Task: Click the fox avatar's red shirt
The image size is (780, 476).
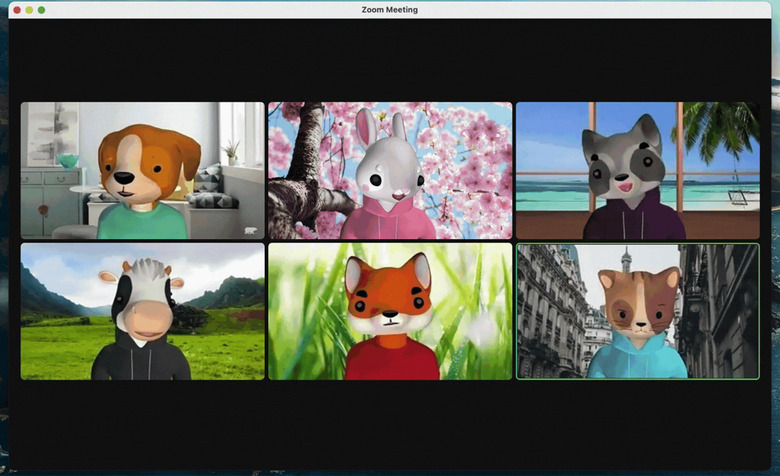Action: pos(390,360)
